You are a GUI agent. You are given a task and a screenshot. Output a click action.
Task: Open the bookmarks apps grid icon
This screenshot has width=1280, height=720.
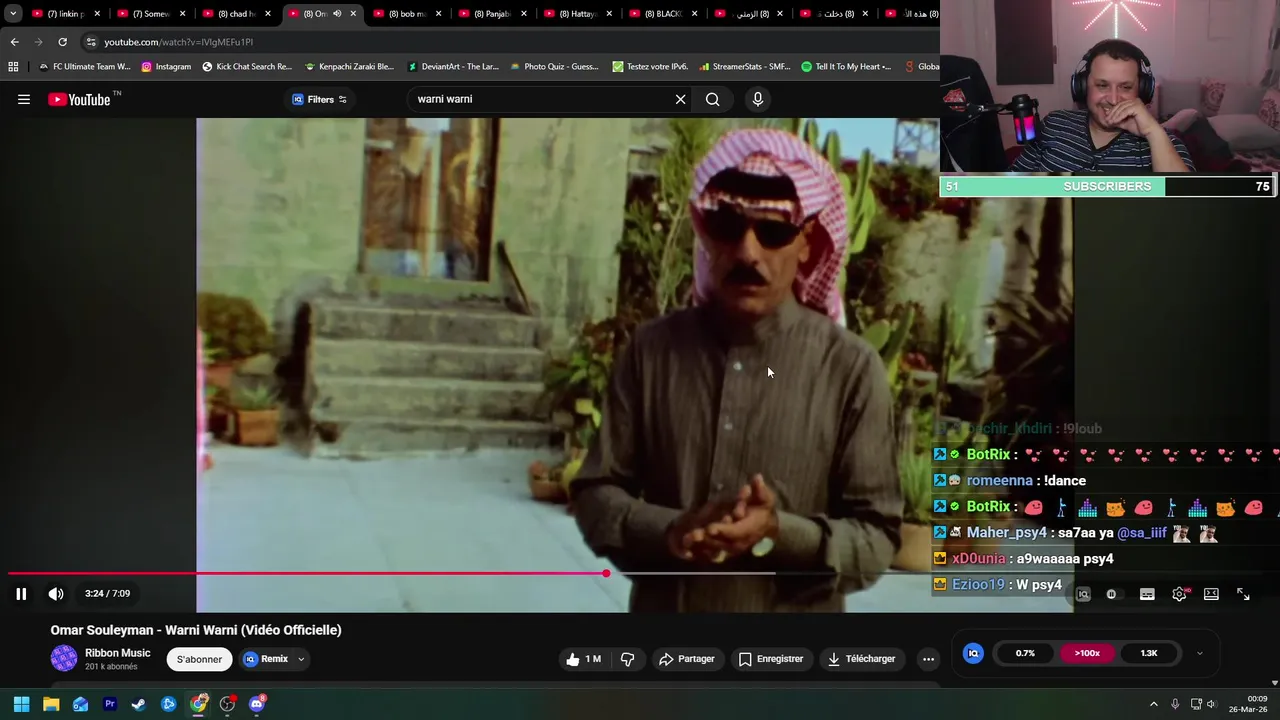coord(13,67)
